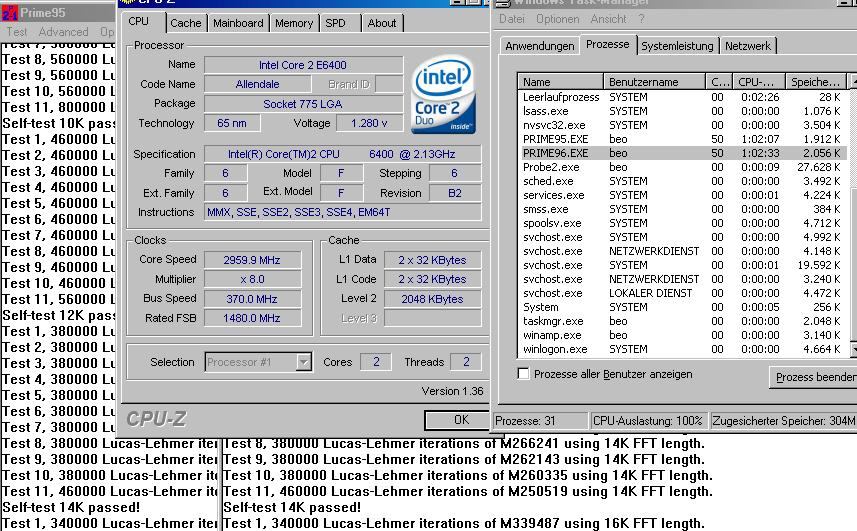Select the services.exe process row
This screenshot has height=531, width=857.
682,195
